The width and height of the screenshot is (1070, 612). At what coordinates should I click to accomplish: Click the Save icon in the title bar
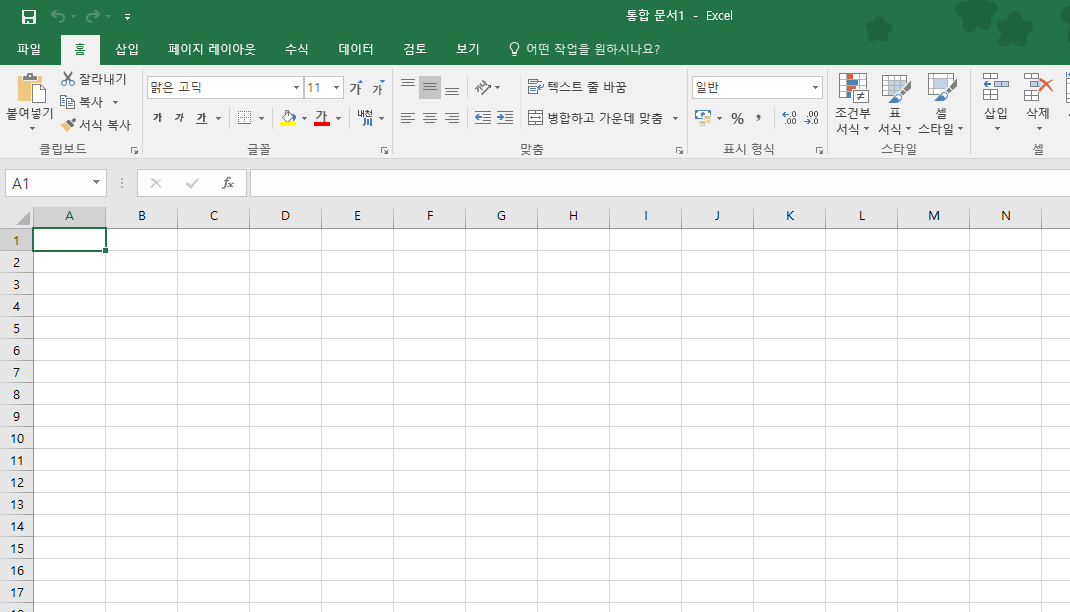(28, 16)
